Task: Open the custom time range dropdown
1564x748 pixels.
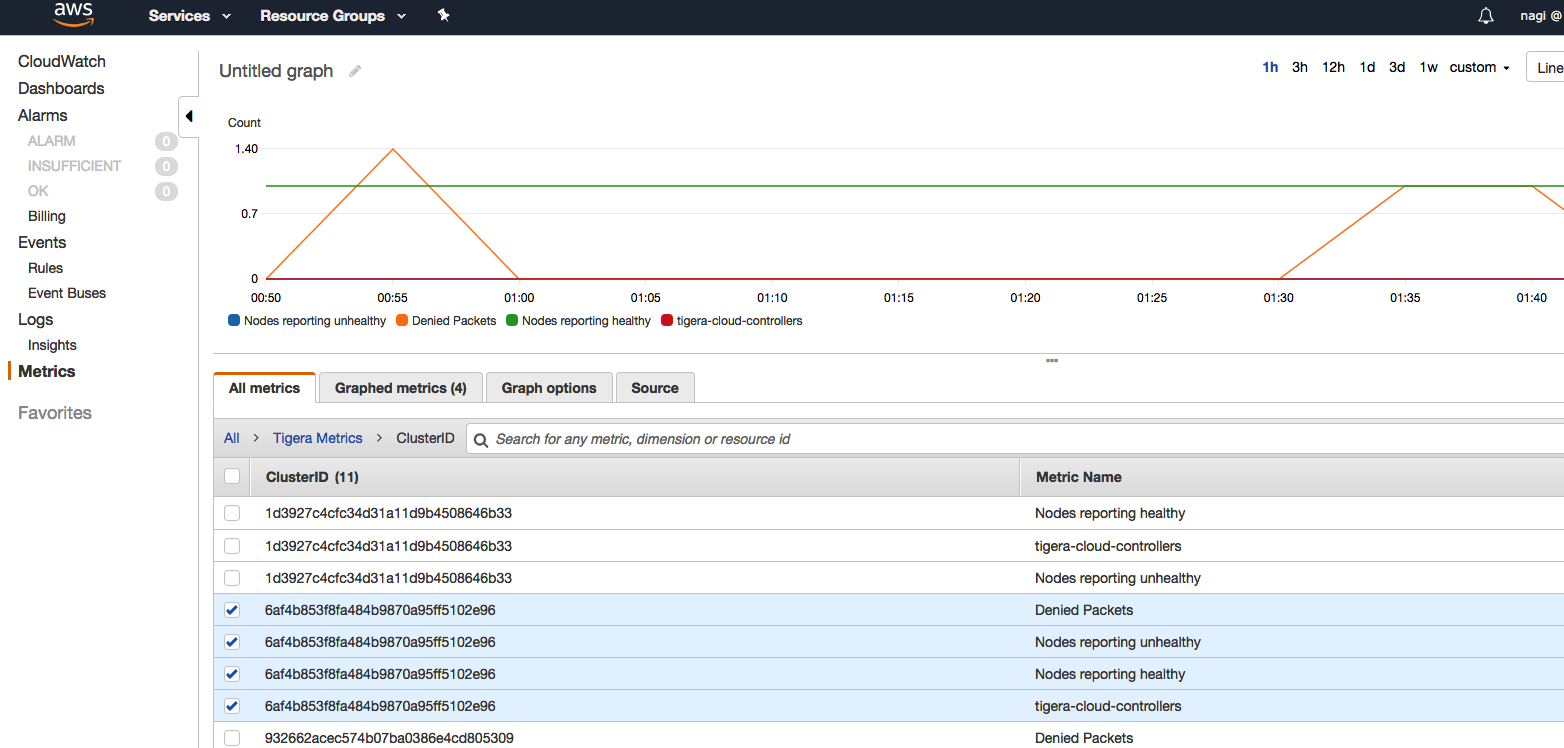Action: (x=1479, y=67)
